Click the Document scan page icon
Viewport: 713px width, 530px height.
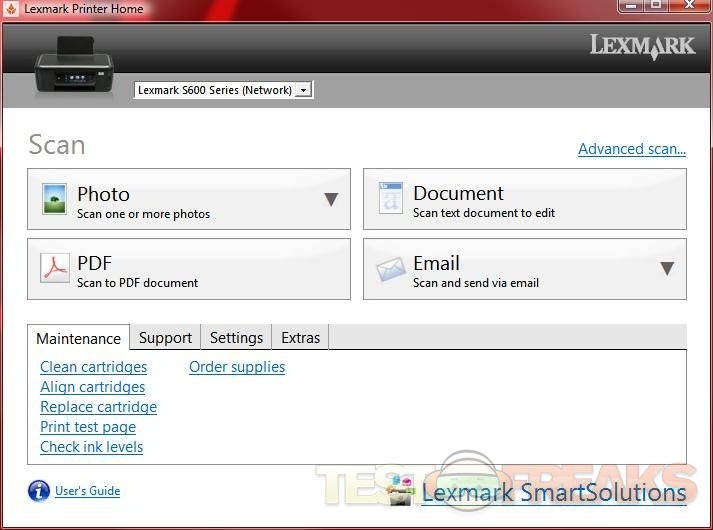pyautogui.click(x=390, y=199)
